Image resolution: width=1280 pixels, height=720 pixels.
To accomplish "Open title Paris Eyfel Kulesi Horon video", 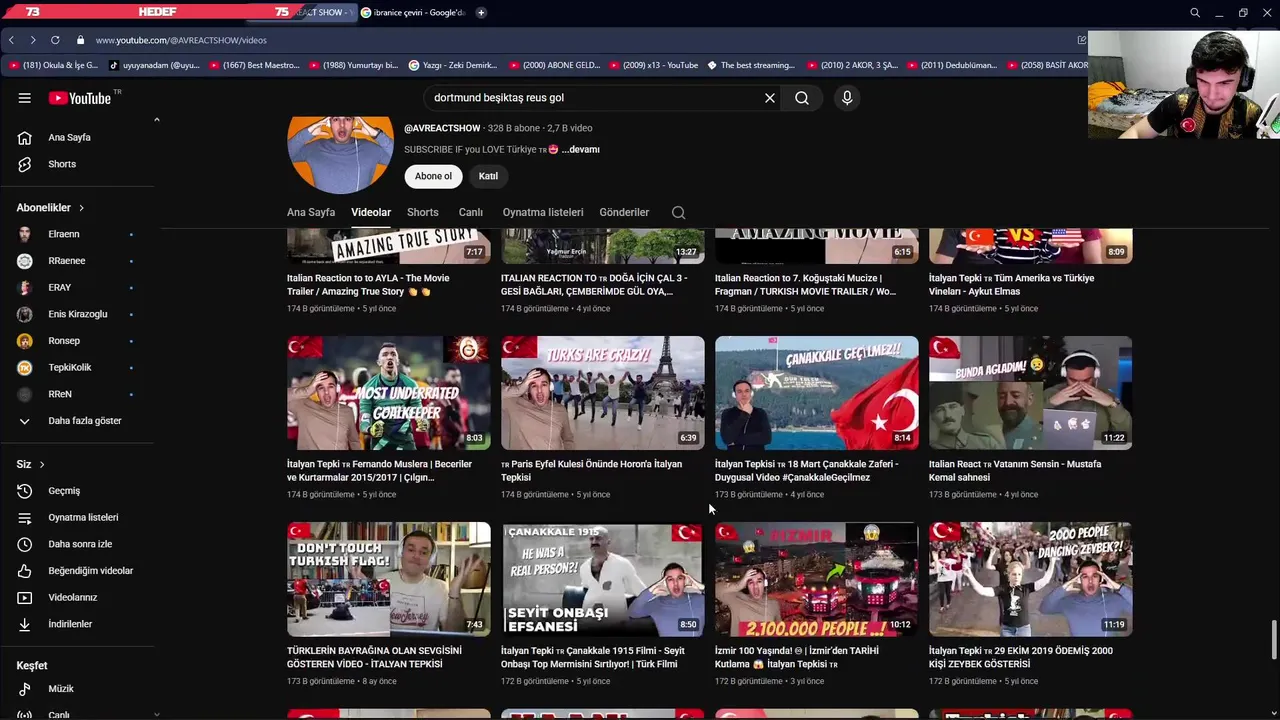I will tap(591, 470).
